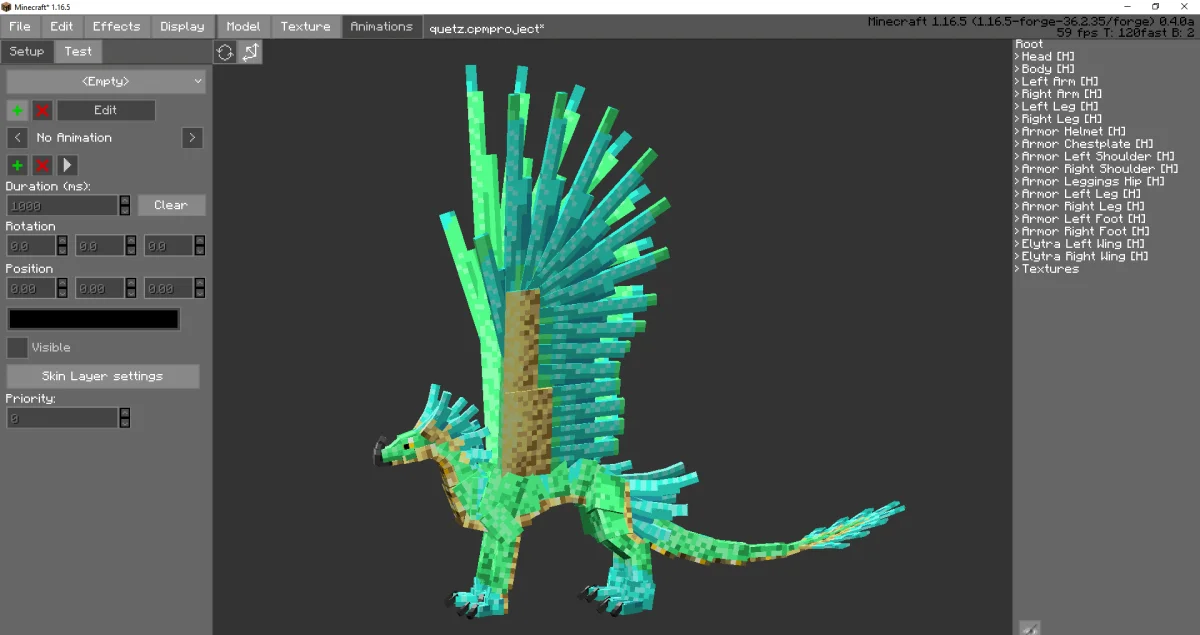This screenshot has width=1200, height=635.
Task: Click the Clear button
Action: [171, 205]
